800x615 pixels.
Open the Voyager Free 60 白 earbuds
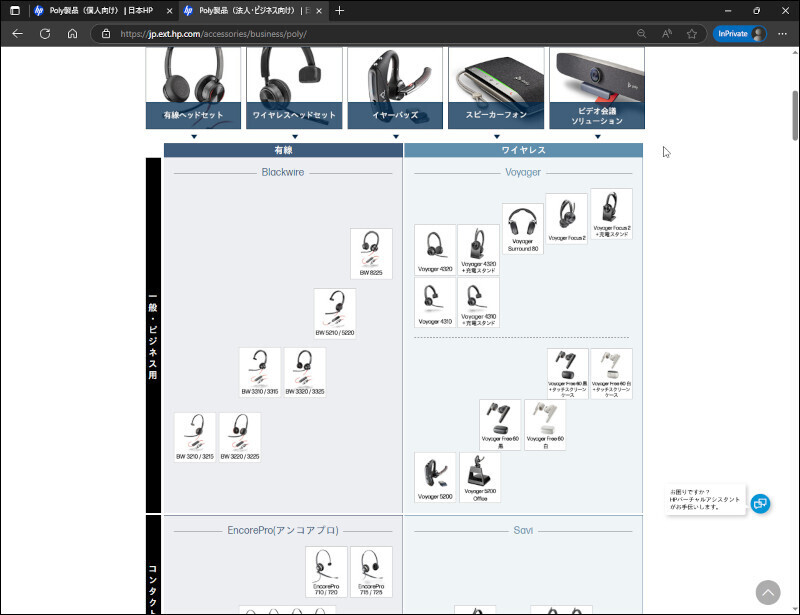(x=545, y=425)
